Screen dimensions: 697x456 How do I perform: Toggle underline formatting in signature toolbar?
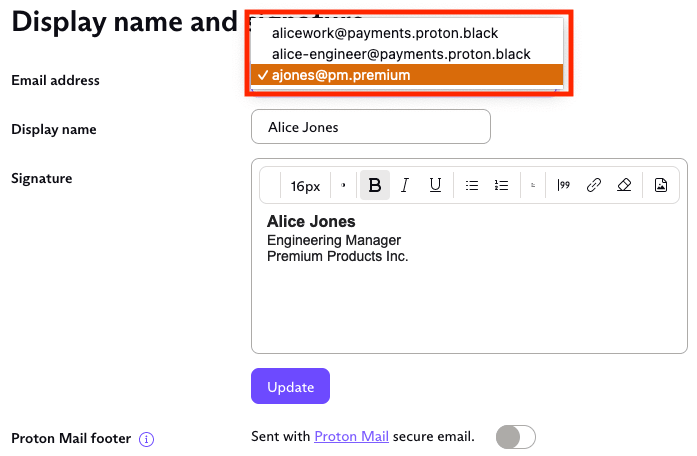tap(435, 185)
